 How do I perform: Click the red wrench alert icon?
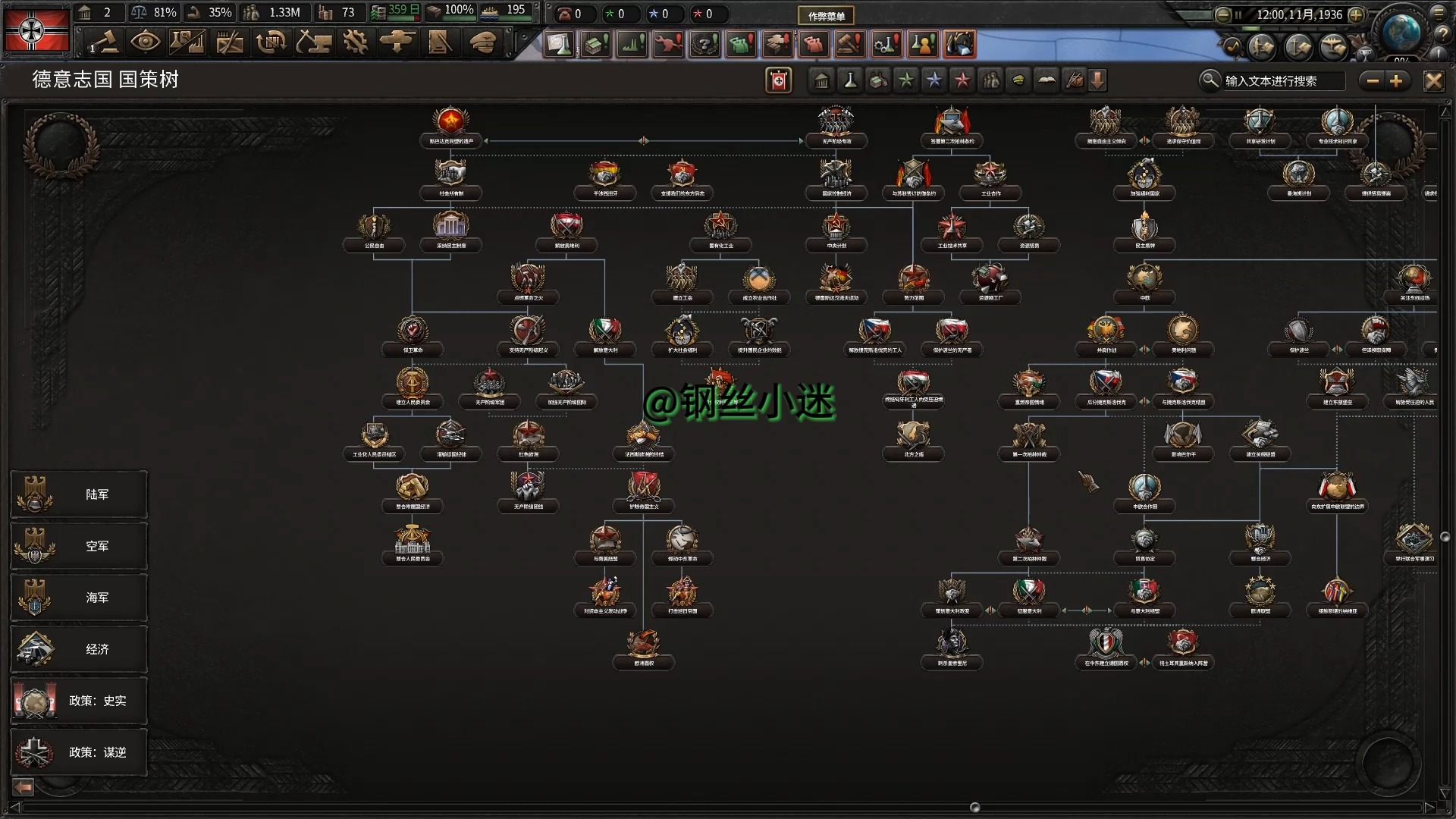point(668,44)
